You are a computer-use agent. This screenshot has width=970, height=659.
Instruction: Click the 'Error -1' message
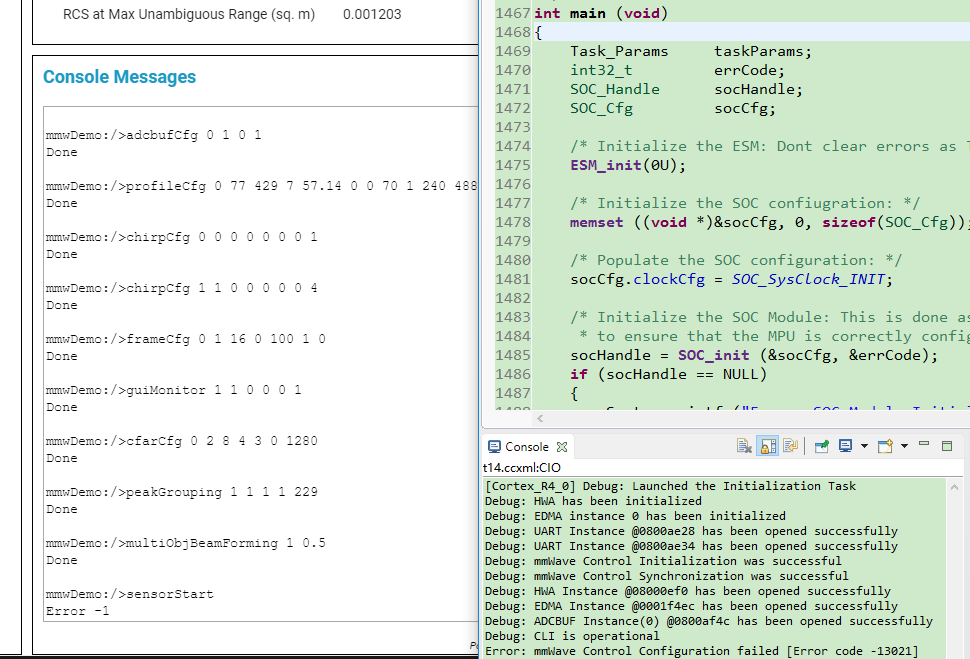coord(78,611)
